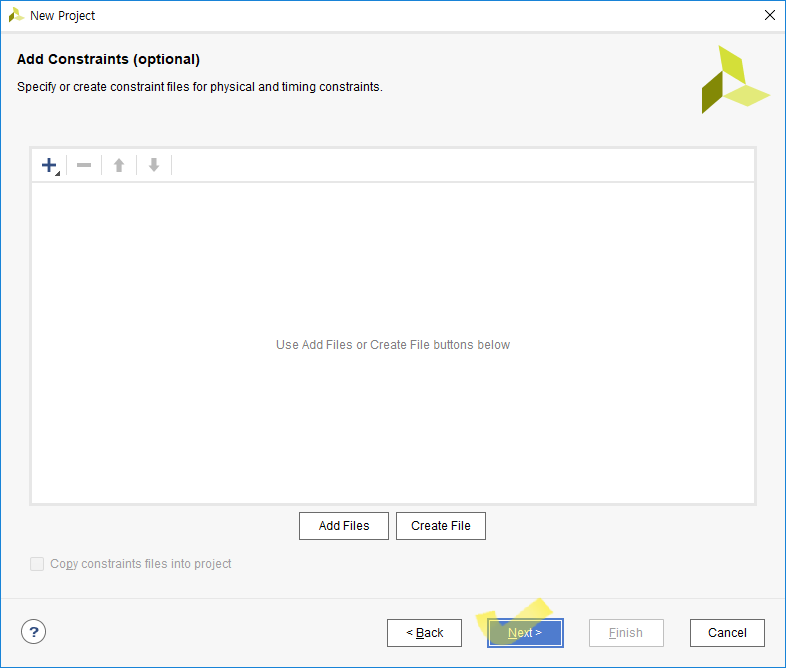The image size is (786, 668).
Task: Click the Create File button
Action: [x=441, y=526]
